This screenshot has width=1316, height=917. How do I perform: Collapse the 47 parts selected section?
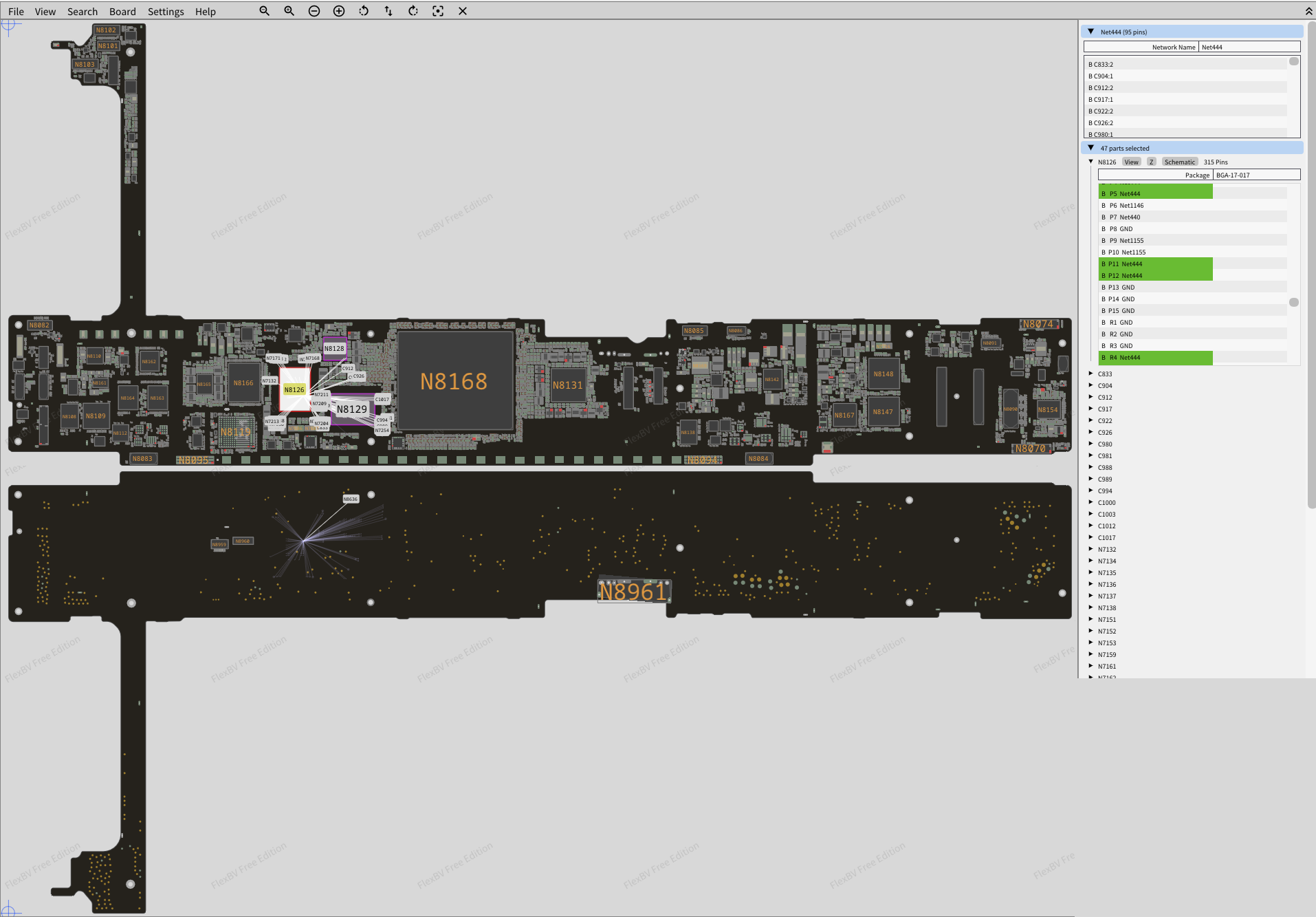(x=1091, y=148)
